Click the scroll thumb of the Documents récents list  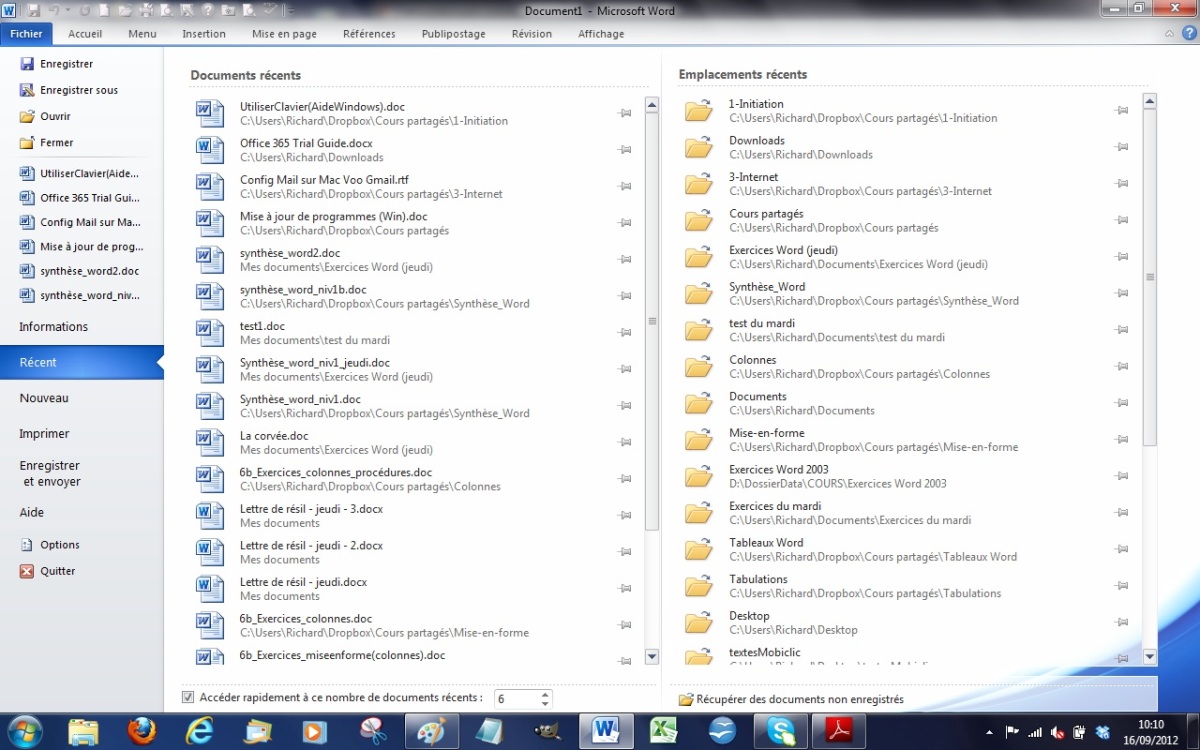pyautogui.click(x=652, y=321)
